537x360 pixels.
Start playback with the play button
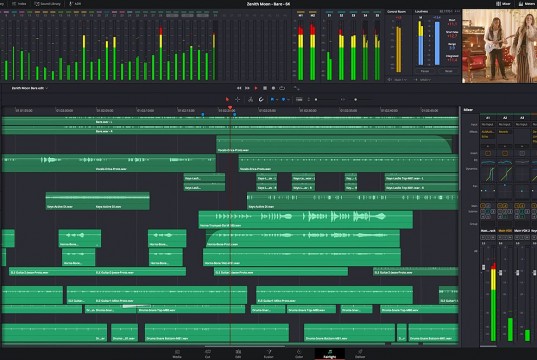(x=256, y=88)
